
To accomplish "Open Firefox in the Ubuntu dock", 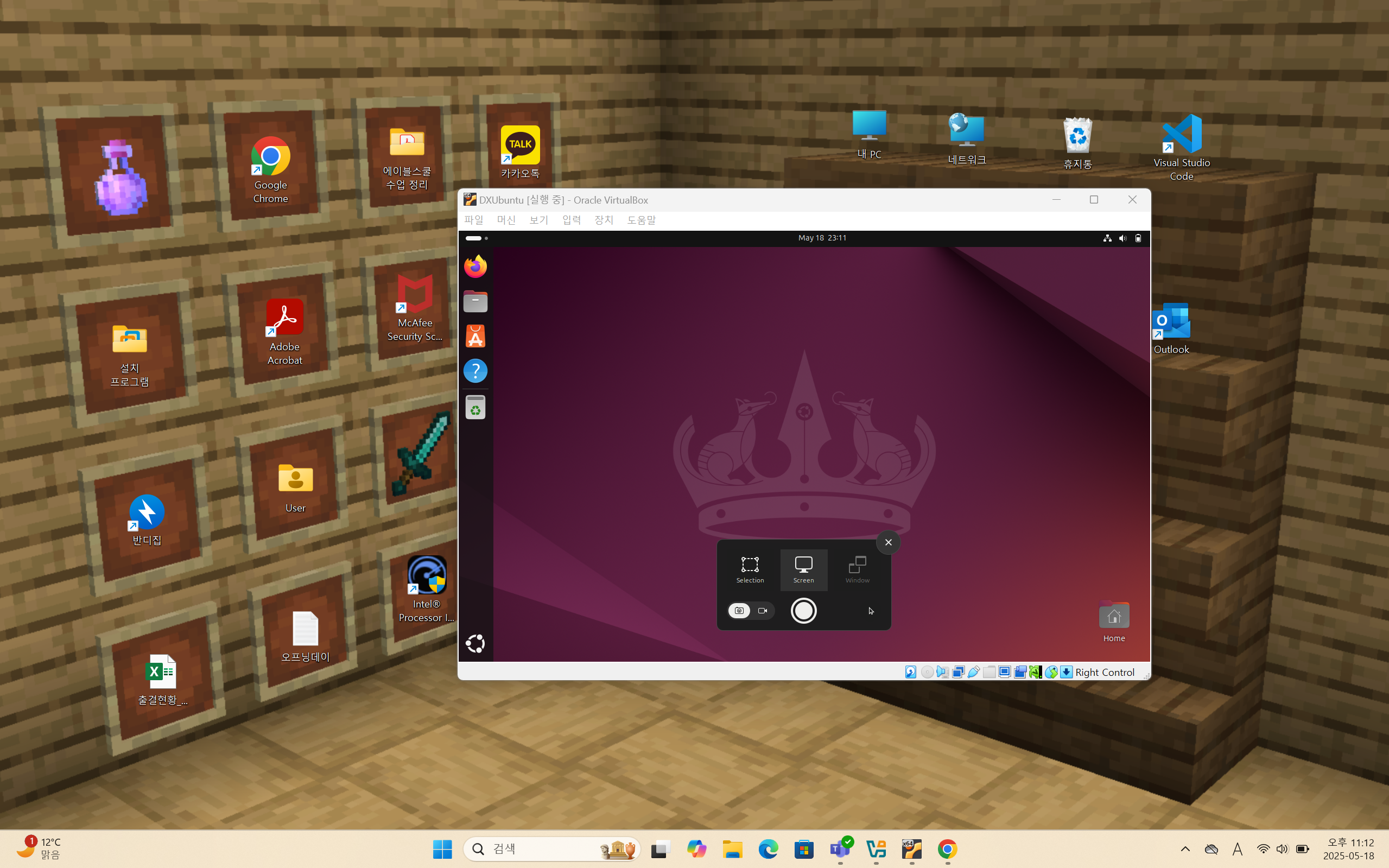I will coord(475,267).
